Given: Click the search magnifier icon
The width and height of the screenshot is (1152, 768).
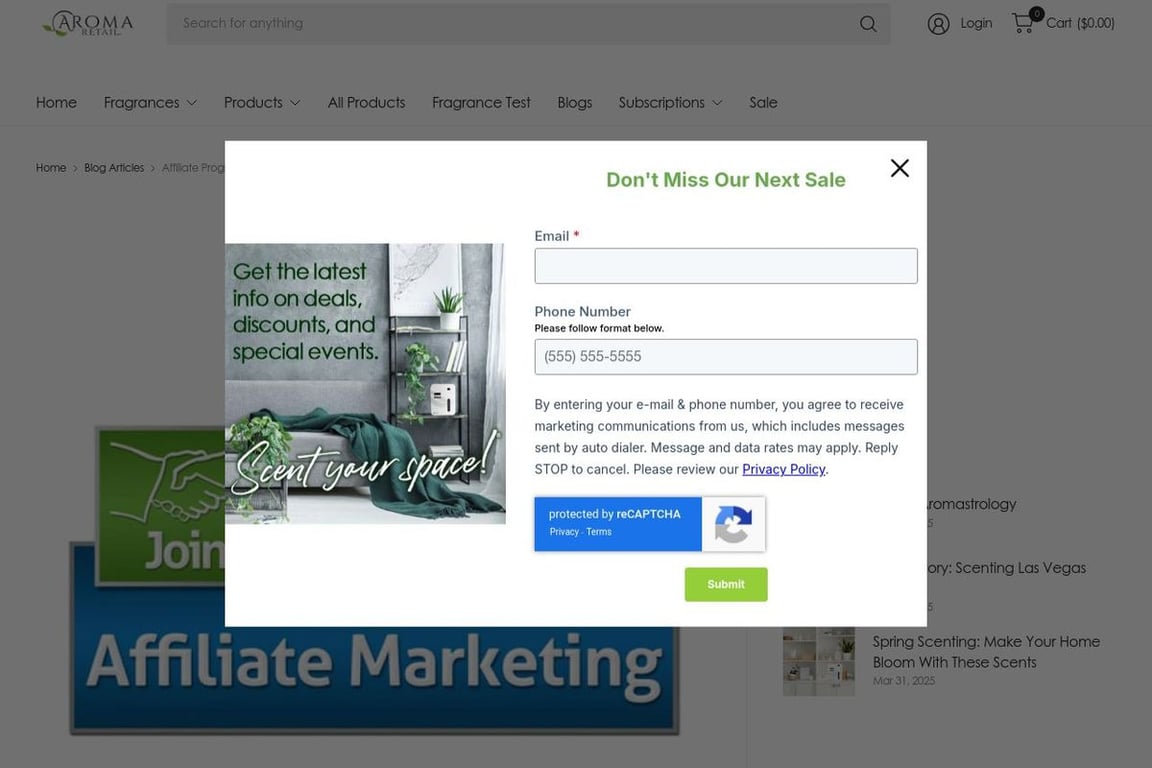Looking at the screenshot, I should point(867,24).
